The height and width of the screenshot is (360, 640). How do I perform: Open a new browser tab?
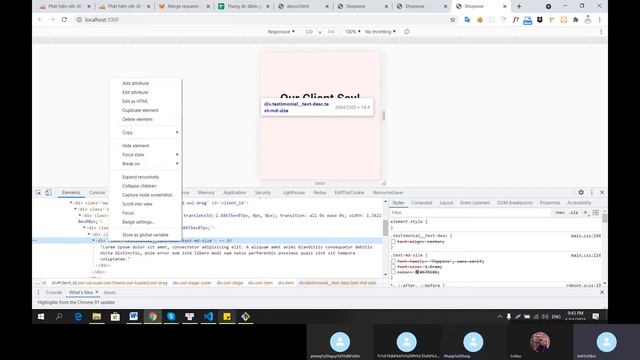tap(519, 7)
